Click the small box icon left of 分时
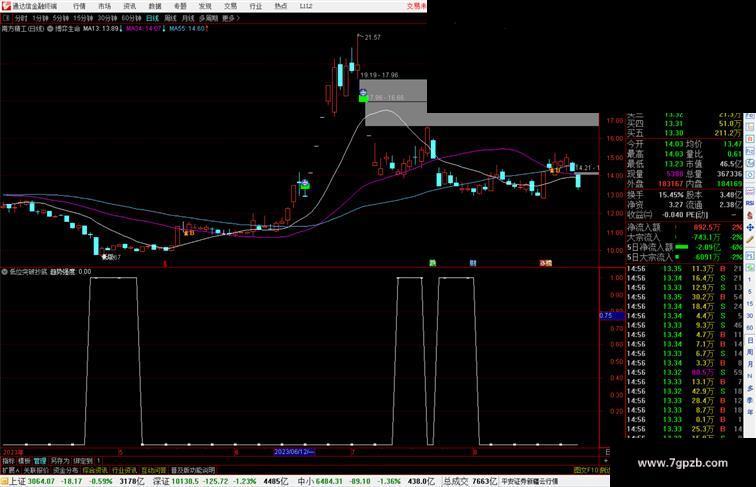The width and height of the screenshot is (756, 487). point(7,18)
